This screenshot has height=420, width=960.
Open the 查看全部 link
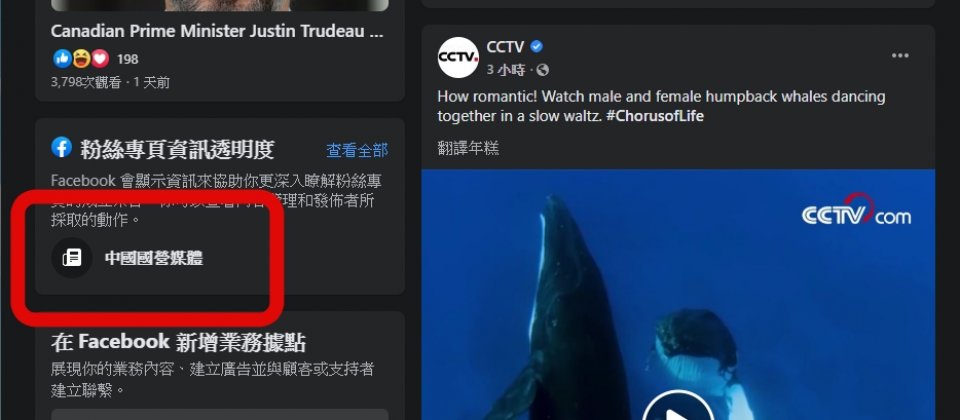[357, 150]
